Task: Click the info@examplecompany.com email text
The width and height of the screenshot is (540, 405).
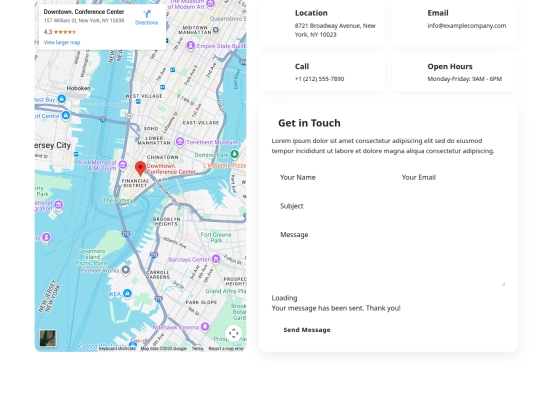Action: pyautogui.click(x=467, y=25)
